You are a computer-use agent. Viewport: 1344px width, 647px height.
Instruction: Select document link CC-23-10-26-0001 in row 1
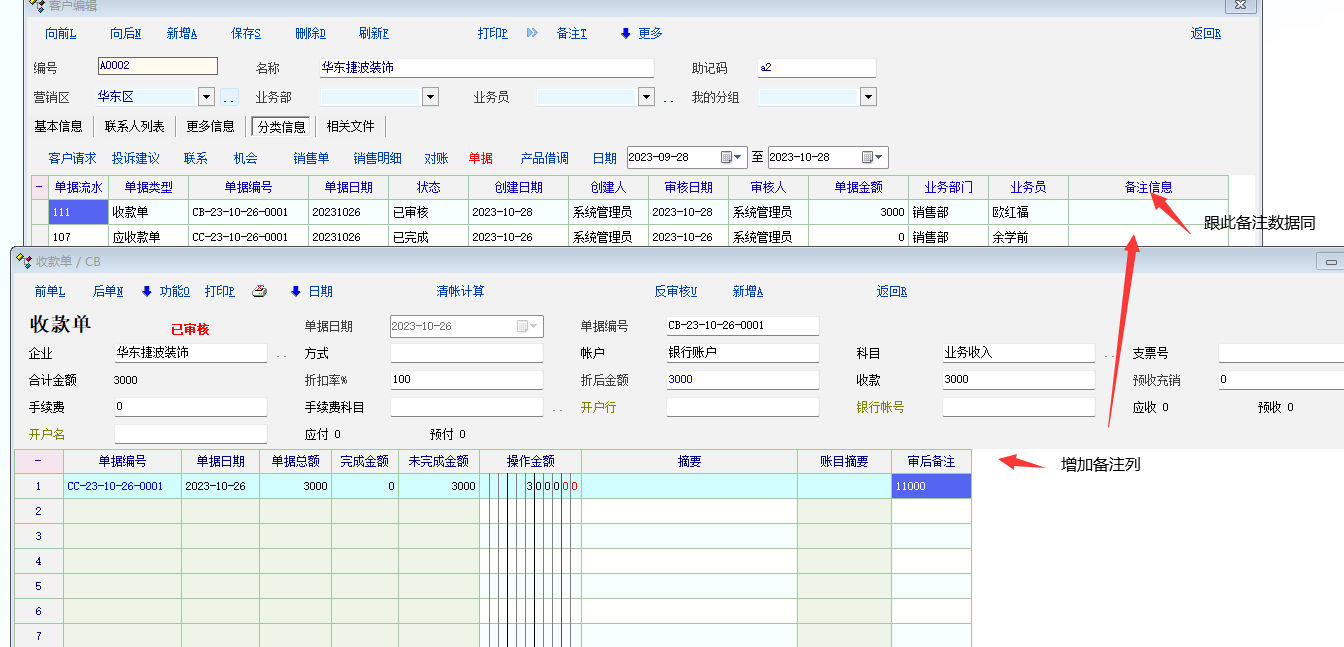(115, 486)
